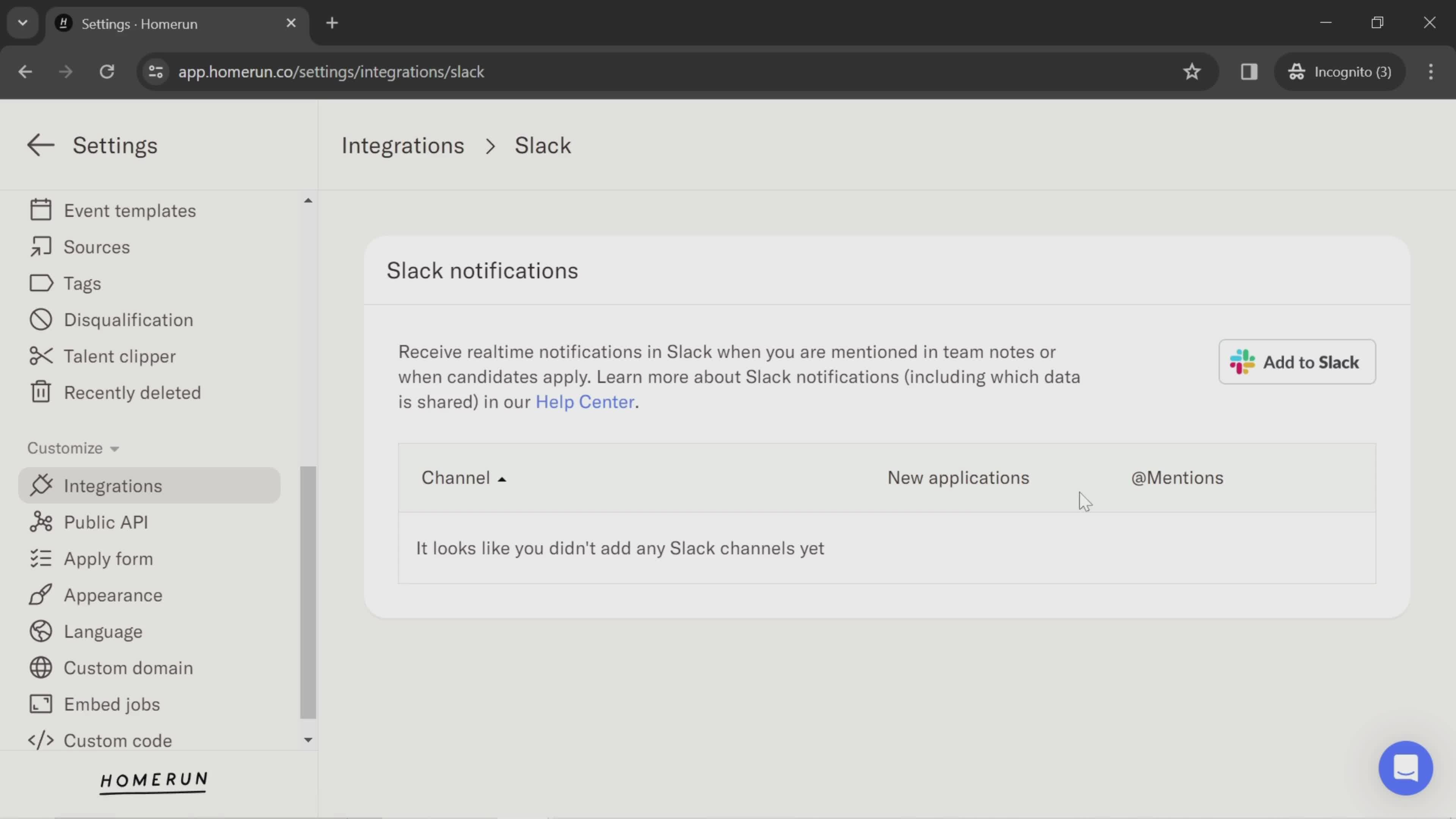Open the tab search dropdown
The image size is (1456, 819).
(23, 23)
